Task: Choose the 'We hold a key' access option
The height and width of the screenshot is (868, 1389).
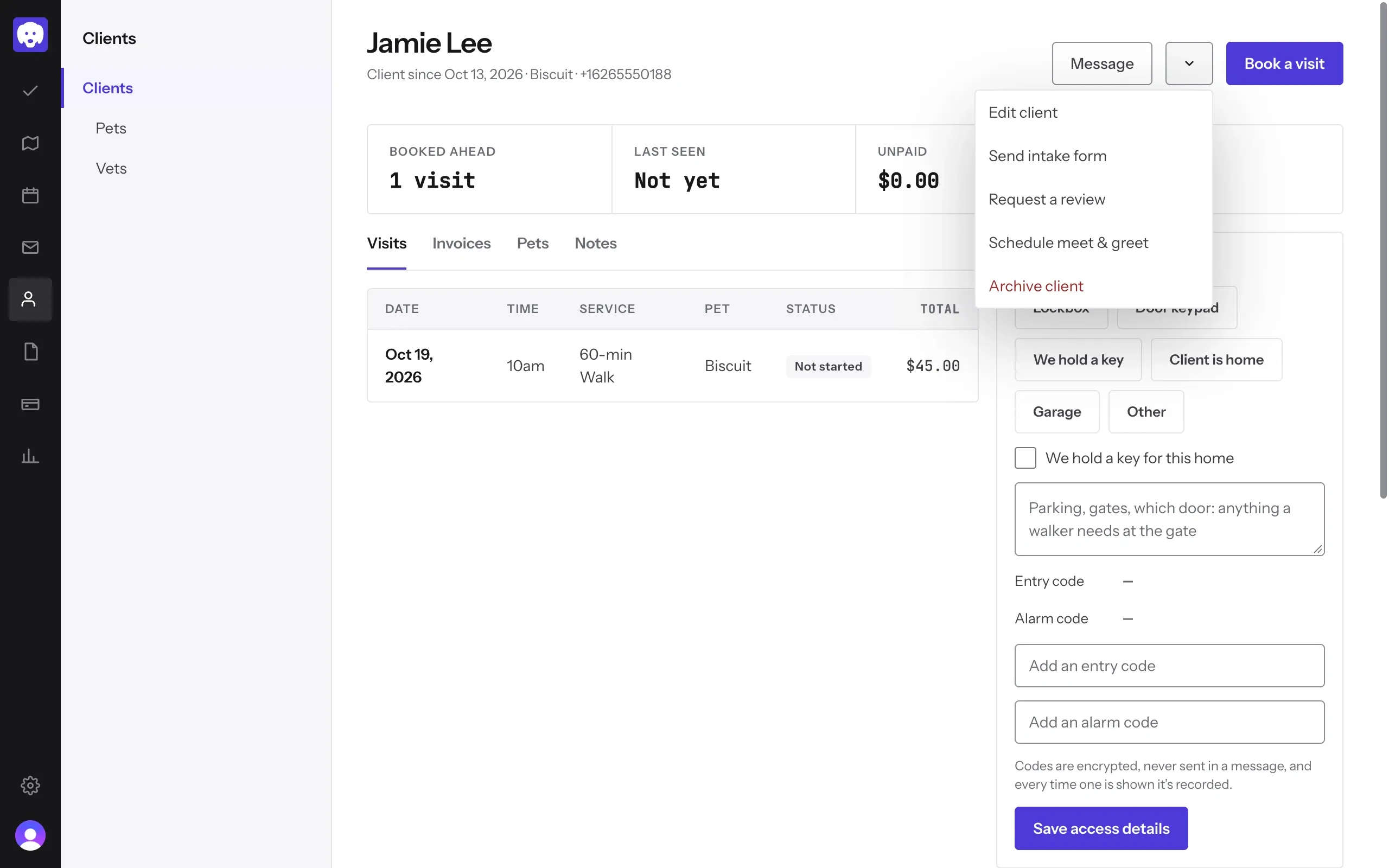Action: coord(1078,360)
